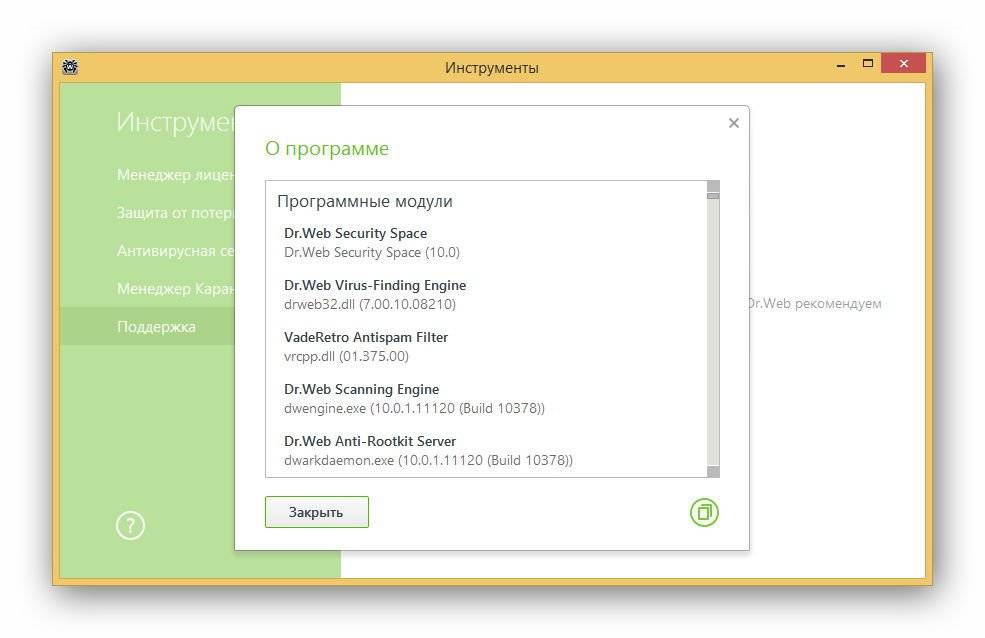Close the Инструменты window
The image size is (985, 638).
coord(903,63)
